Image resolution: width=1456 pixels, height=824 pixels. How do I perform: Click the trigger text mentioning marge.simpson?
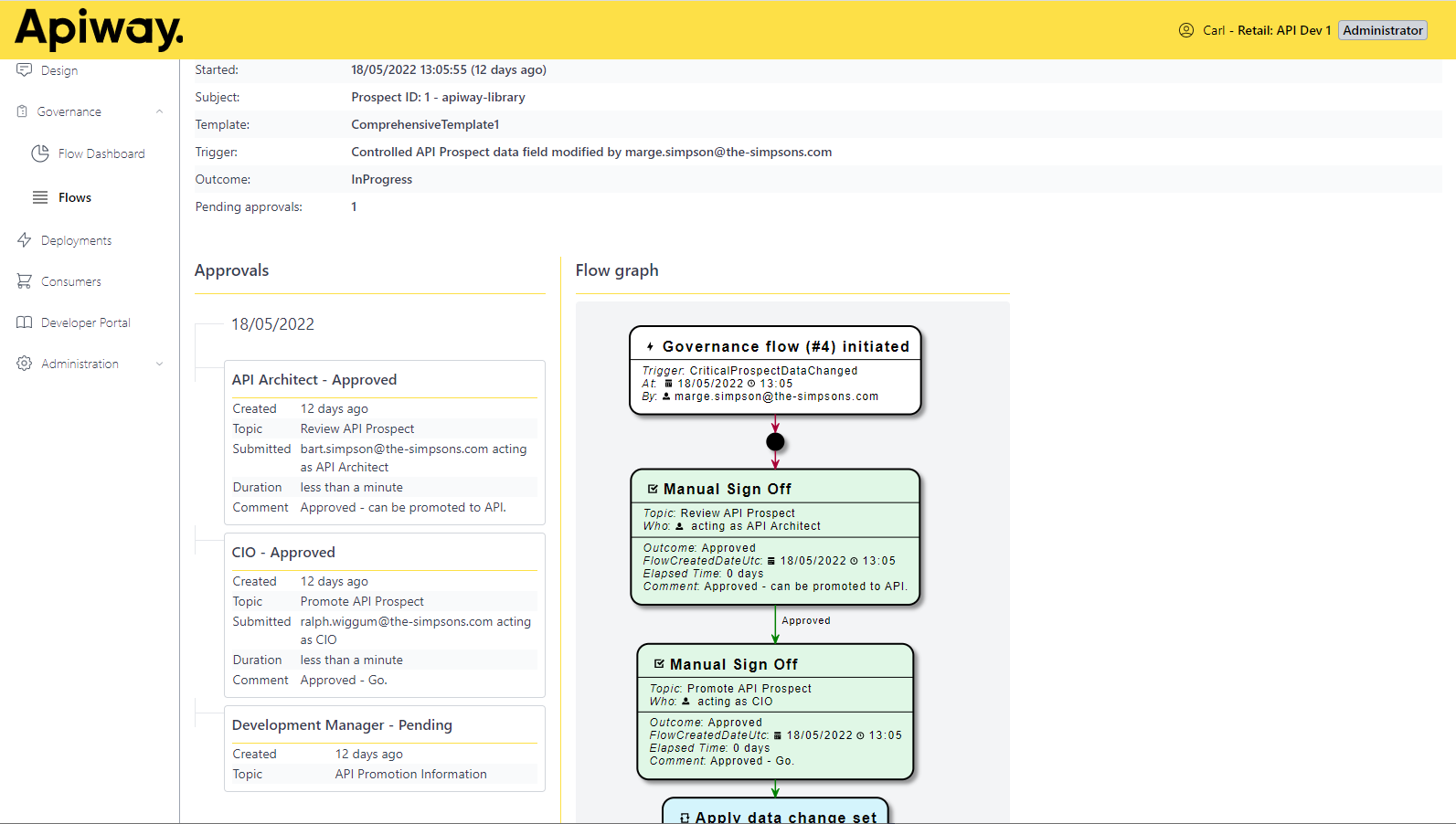click(591, 152)
